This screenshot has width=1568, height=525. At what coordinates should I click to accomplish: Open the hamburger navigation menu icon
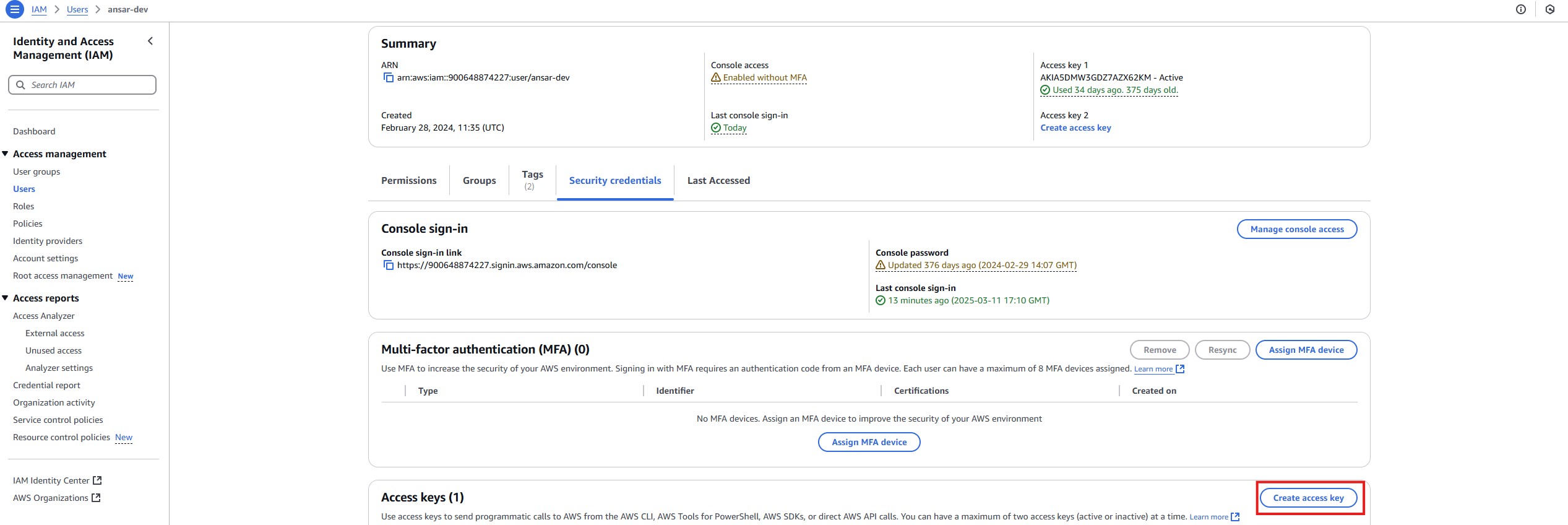(x=15, y=9)
